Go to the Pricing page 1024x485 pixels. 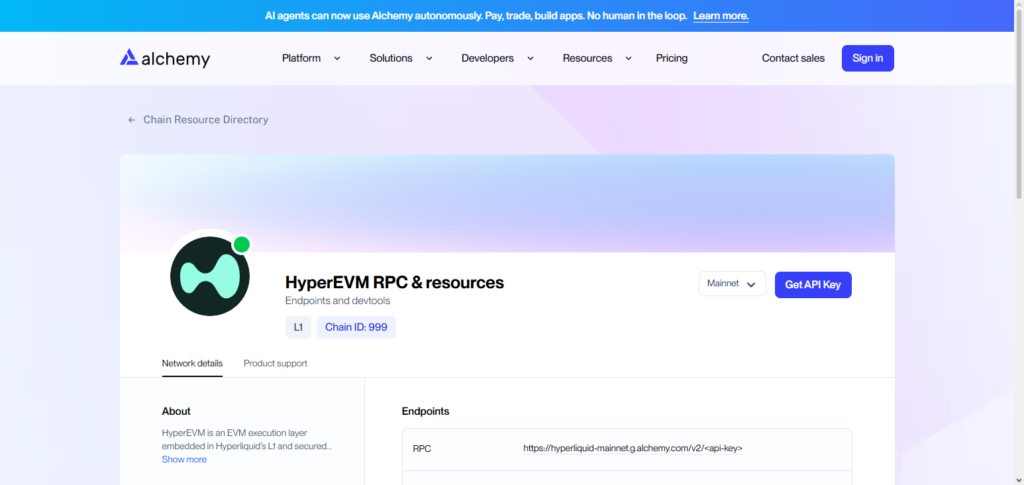coord(671,58)
